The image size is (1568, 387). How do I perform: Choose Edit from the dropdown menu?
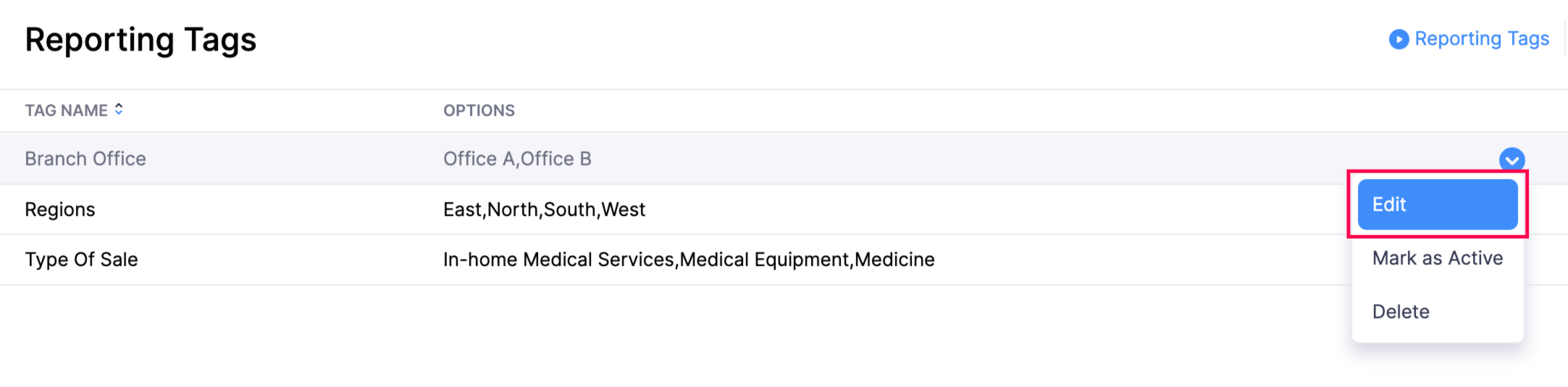click(1437, 204)
